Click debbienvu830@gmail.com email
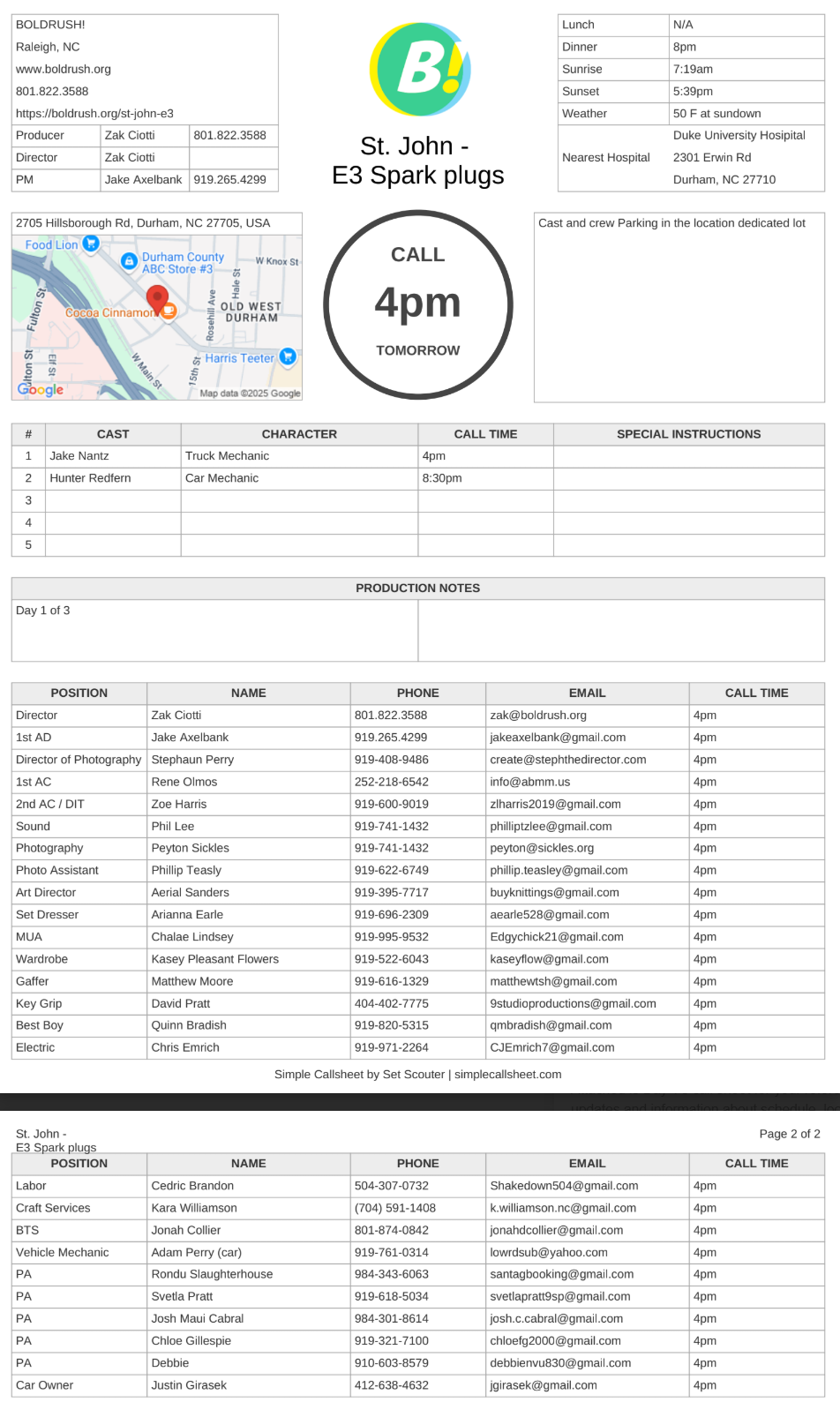Image resolution: width=840 pixels, height=1417 pixels. coord(560,1362)
